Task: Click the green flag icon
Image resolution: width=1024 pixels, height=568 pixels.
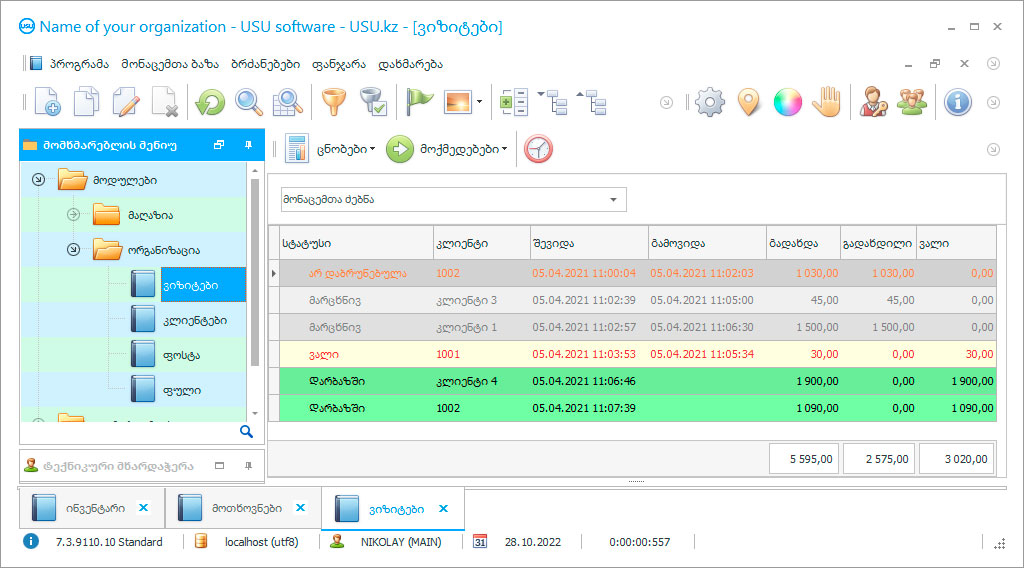Action: tap(419, 102)
